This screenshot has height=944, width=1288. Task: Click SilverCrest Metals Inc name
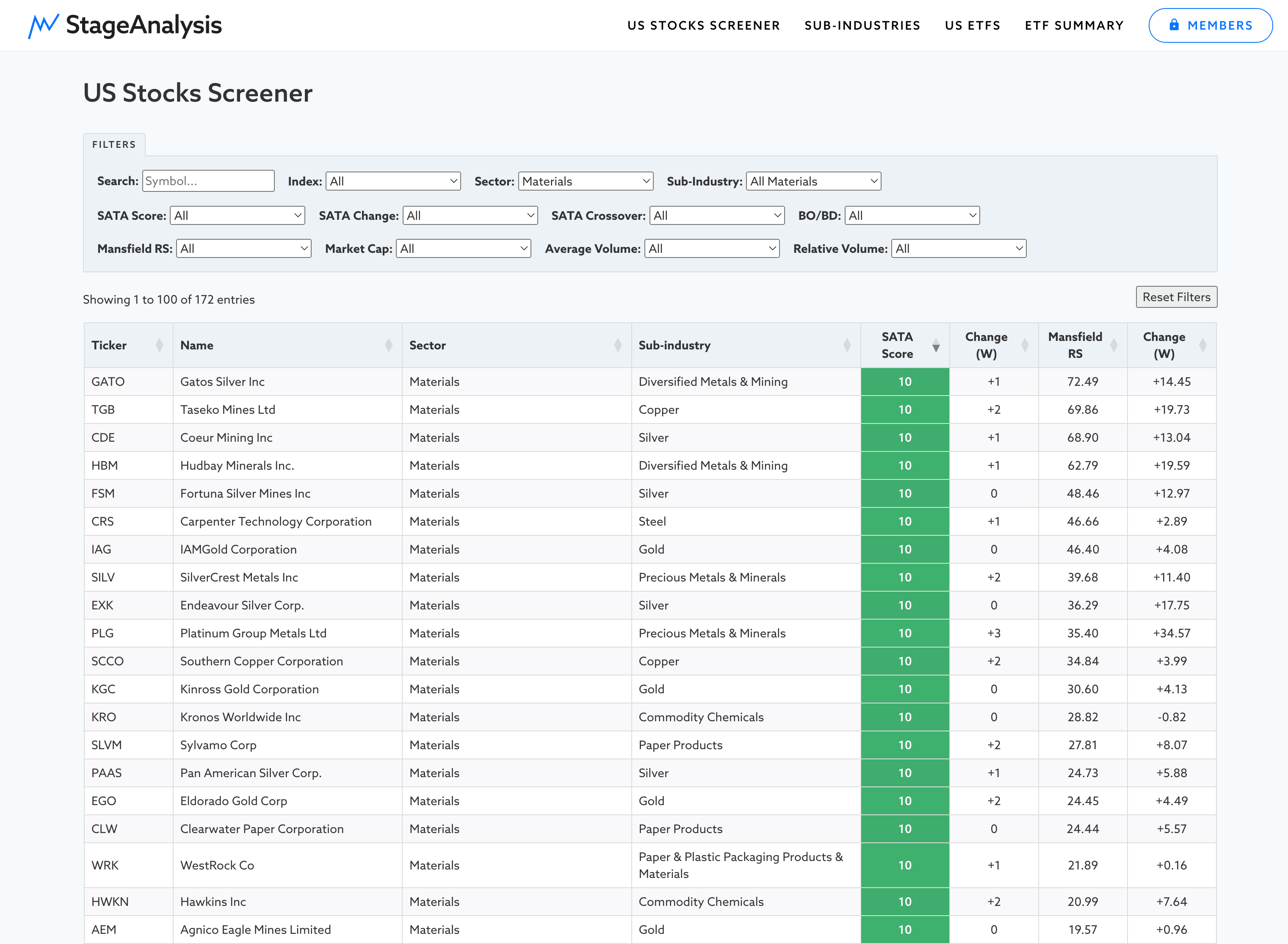click(x=239, y=578)
